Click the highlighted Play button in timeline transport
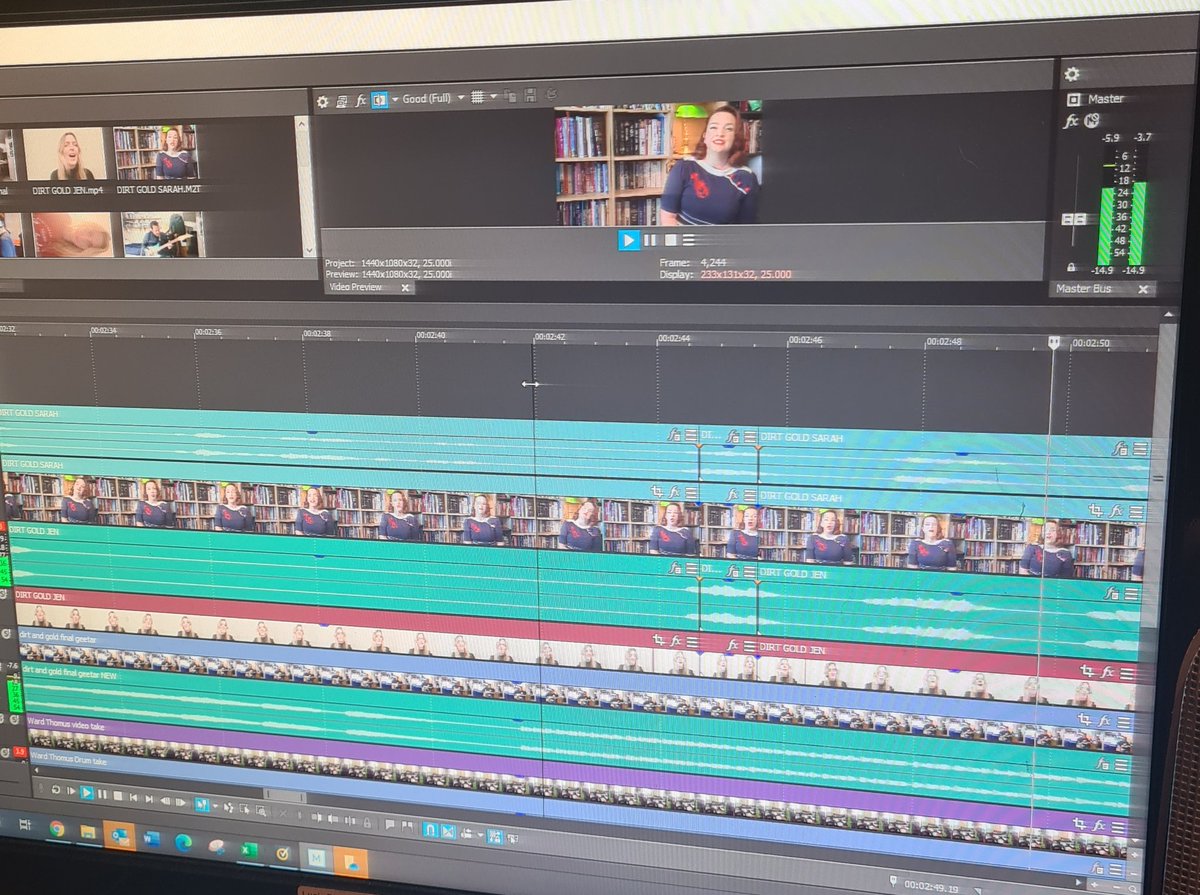Image resolution: width=1200 pixels, height=895 pixels. click(x=87, y=793)
